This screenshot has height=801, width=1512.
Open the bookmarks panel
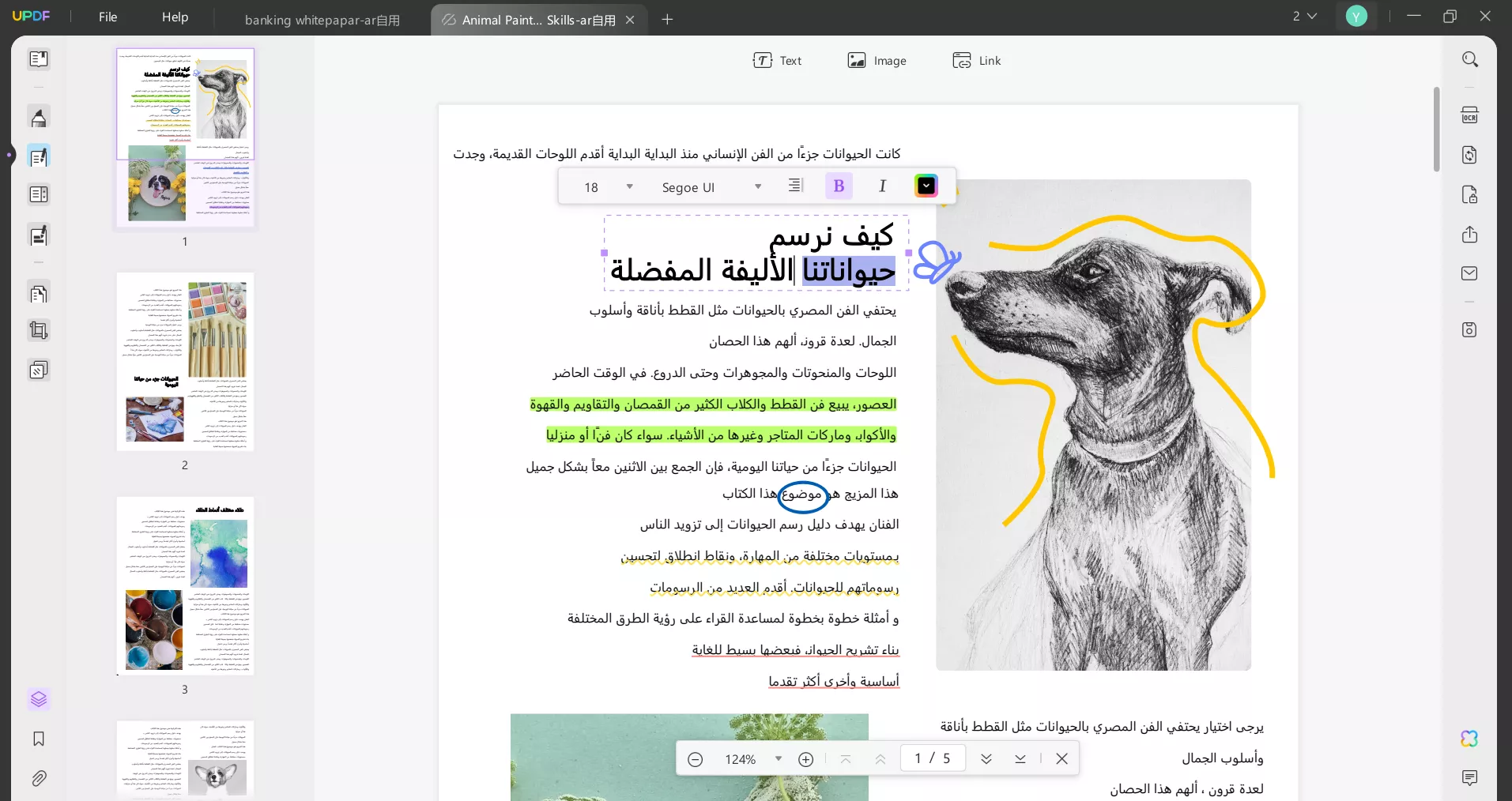tap(38, 739)
